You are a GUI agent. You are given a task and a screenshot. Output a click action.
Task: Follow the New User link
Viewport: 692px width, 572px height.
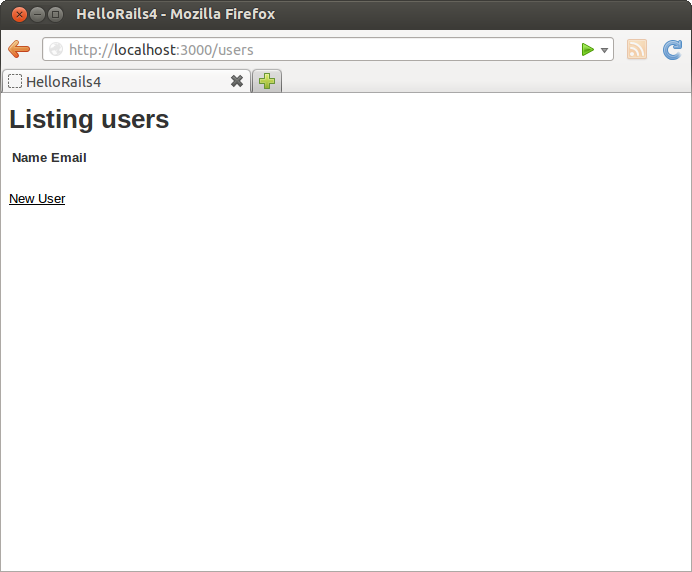pos(37,199)
